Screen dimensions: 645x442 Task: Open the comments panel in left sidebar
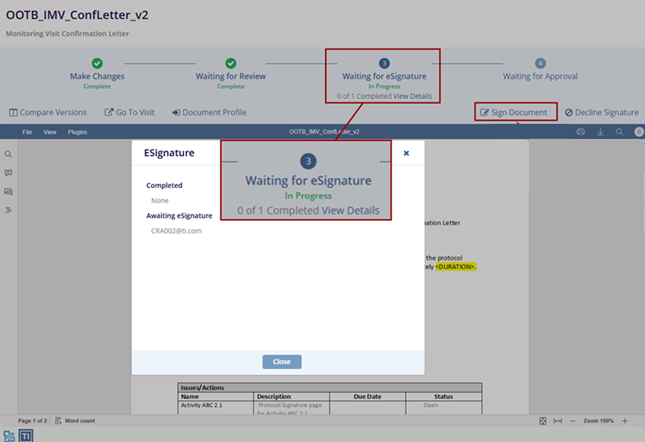[9, 173]
